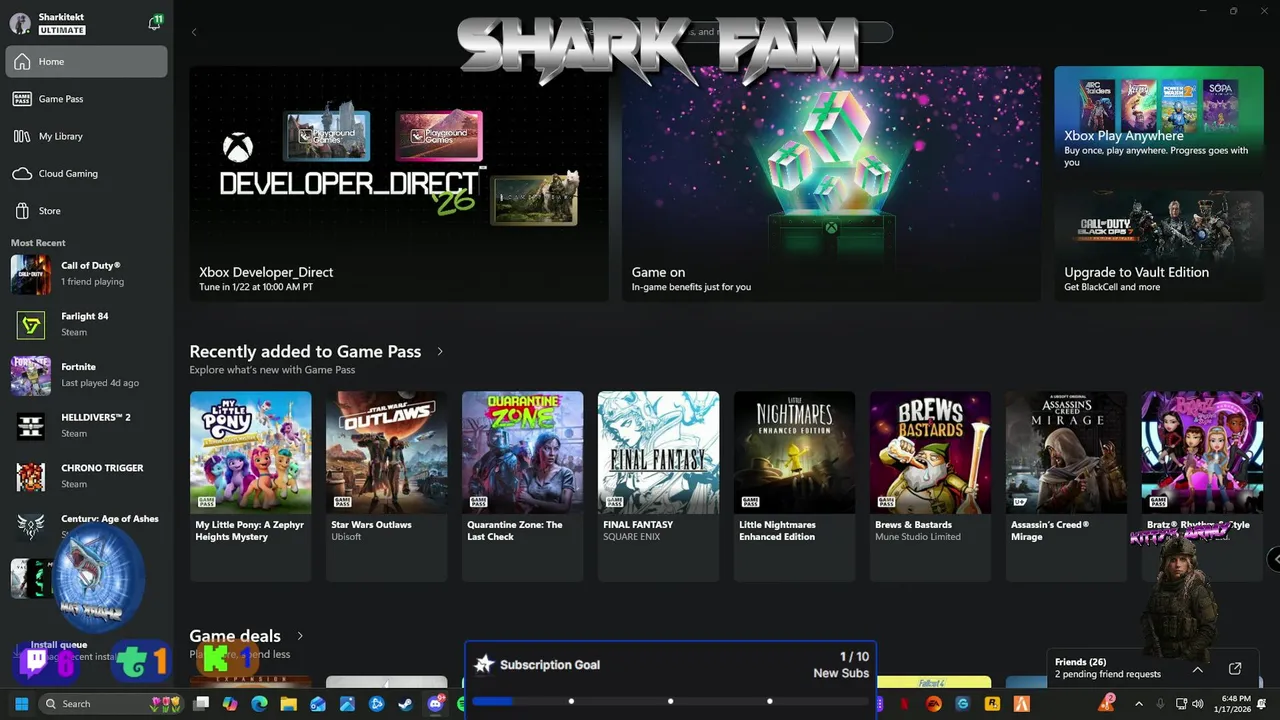Launch Steam from the taskbar
This screenshot has height=720, width=1280.
[x=405, y=704]
